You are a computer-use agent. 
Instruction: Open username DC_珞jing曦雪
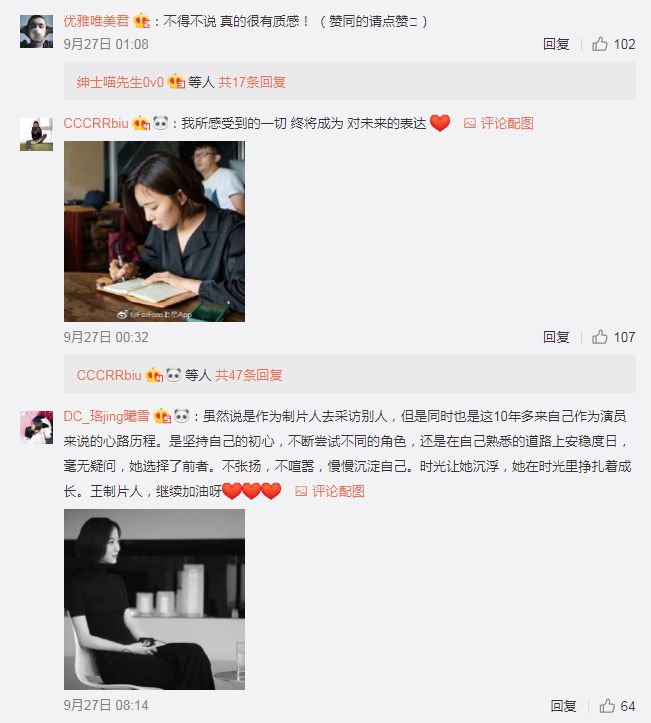point(107,416)
